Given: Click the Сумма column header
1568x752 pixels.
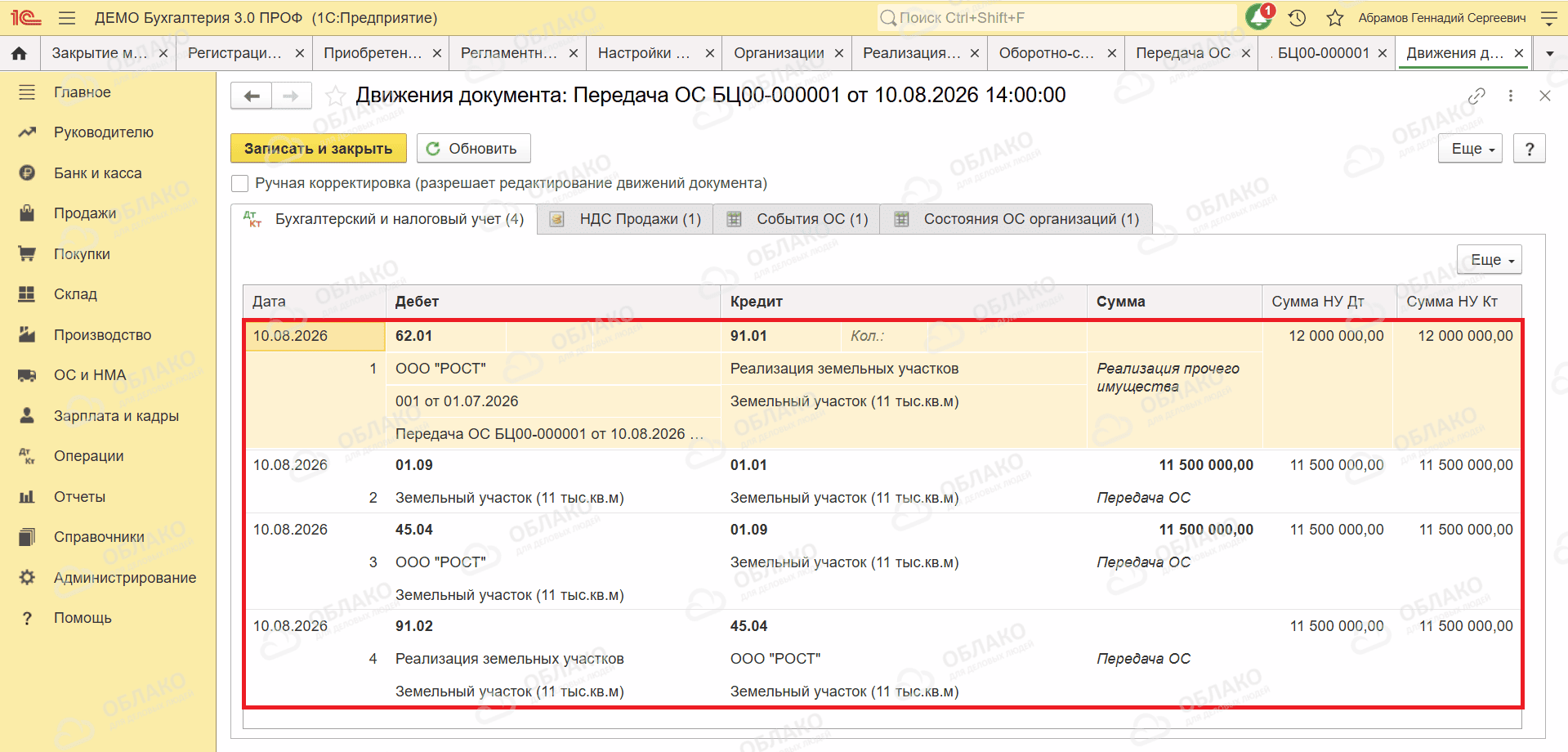Looking at the screenshot, I should click(x=1174, y=302).
